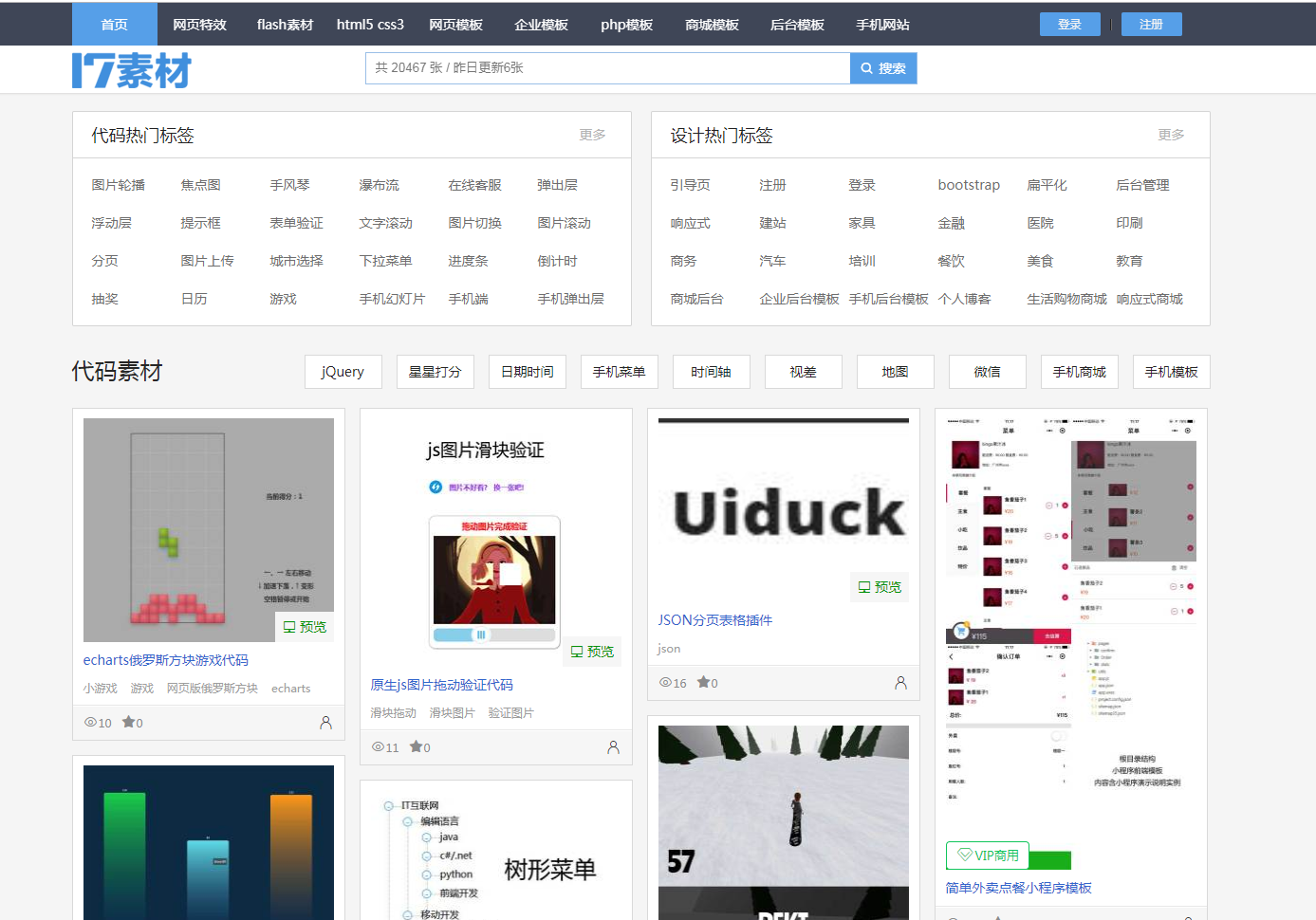Image resolution: width=1316 pixels, height=920 pixels.
Task: Click the 企业后台模板 design tag
Action: [x=800, y=299]
